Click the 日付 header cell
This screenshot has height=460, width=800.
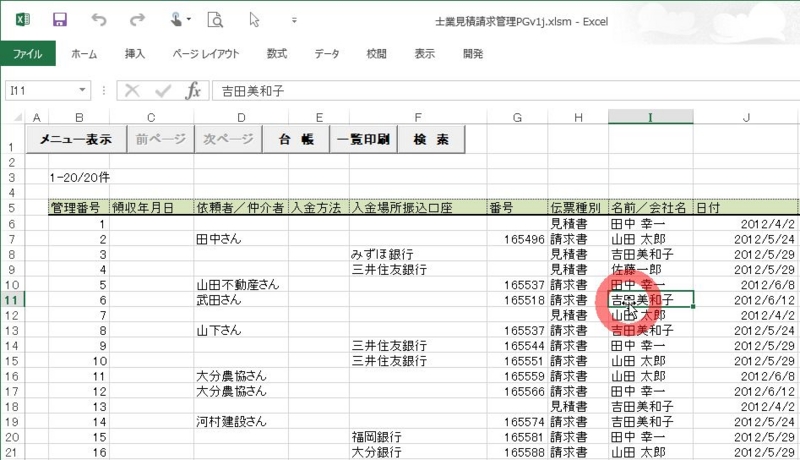click(746, 208)
